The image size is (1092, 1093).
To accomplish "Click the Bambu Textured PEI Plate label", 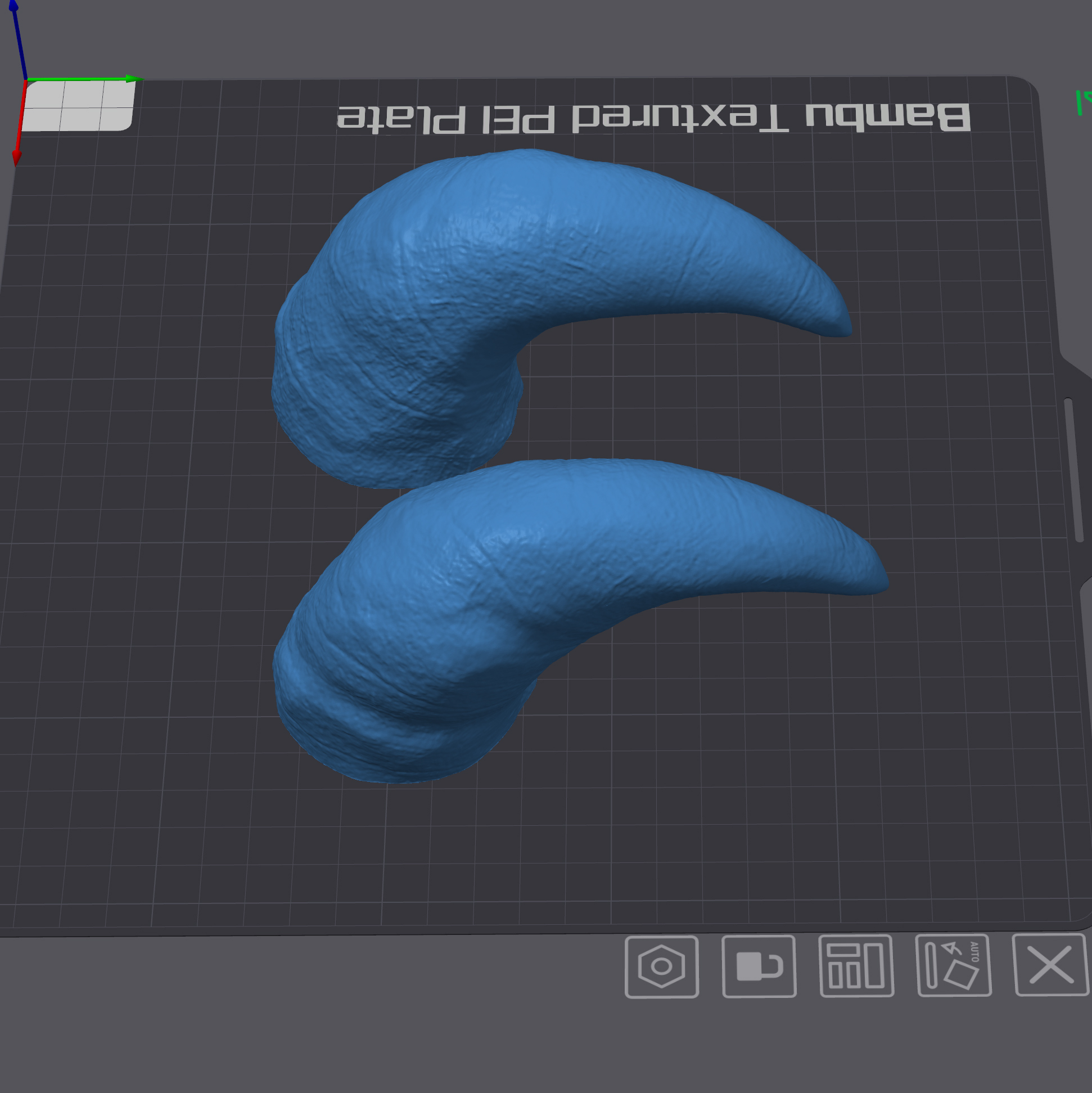I will 653,118.
